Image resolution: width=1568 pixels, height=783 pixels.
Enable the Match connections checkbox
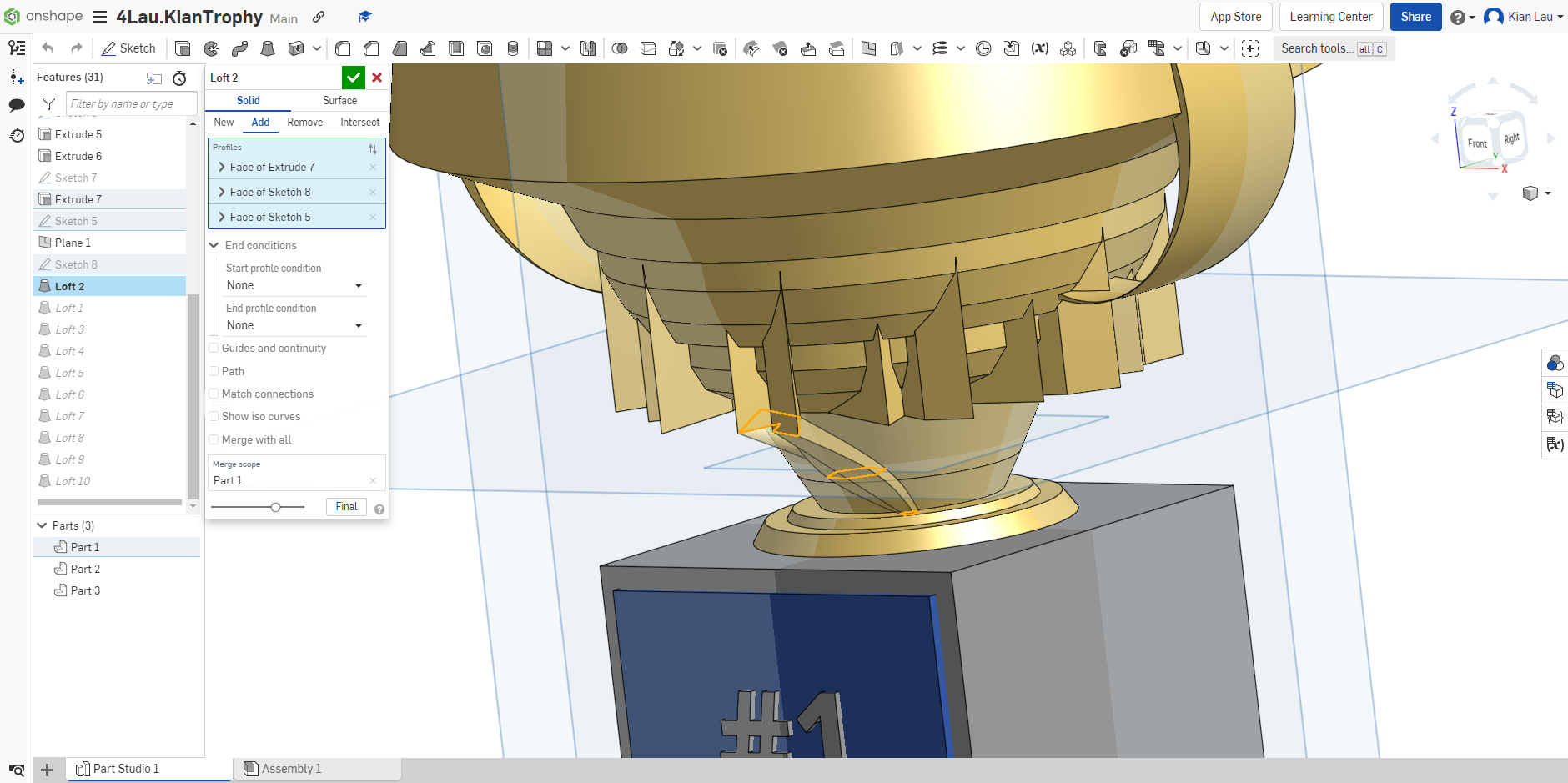pos(214,394)
